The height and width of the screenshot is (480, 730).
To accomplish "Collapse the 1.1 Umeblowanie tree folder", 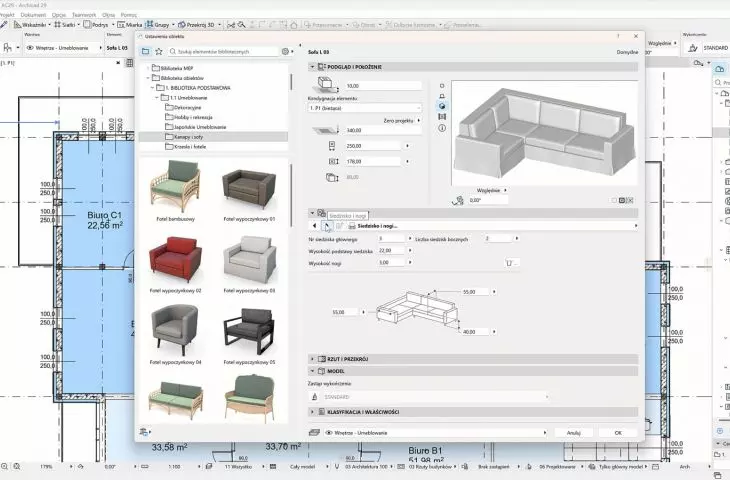I will pyautogui.click(x=157, y=98).
